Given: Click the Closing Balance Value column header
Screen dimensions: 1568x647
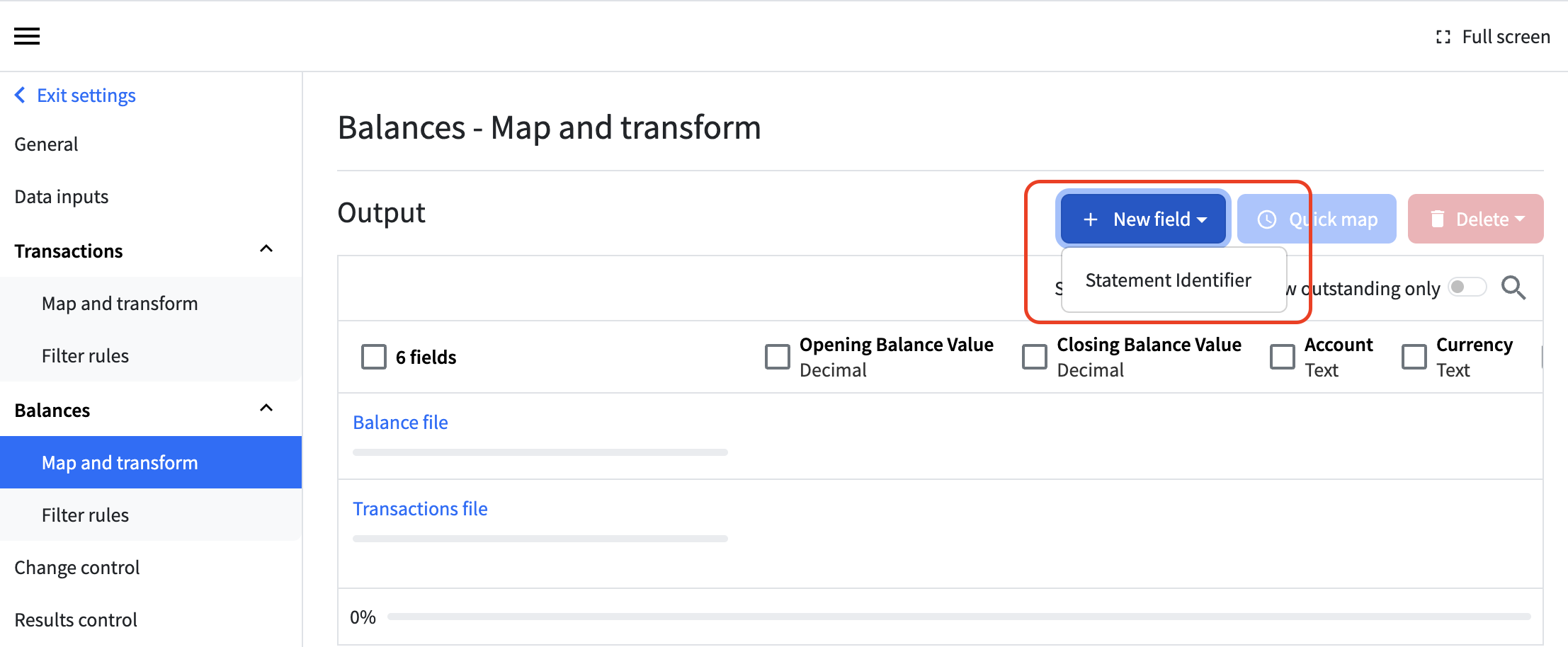Looking at the screenshot, I should (x=1149, y=345).
